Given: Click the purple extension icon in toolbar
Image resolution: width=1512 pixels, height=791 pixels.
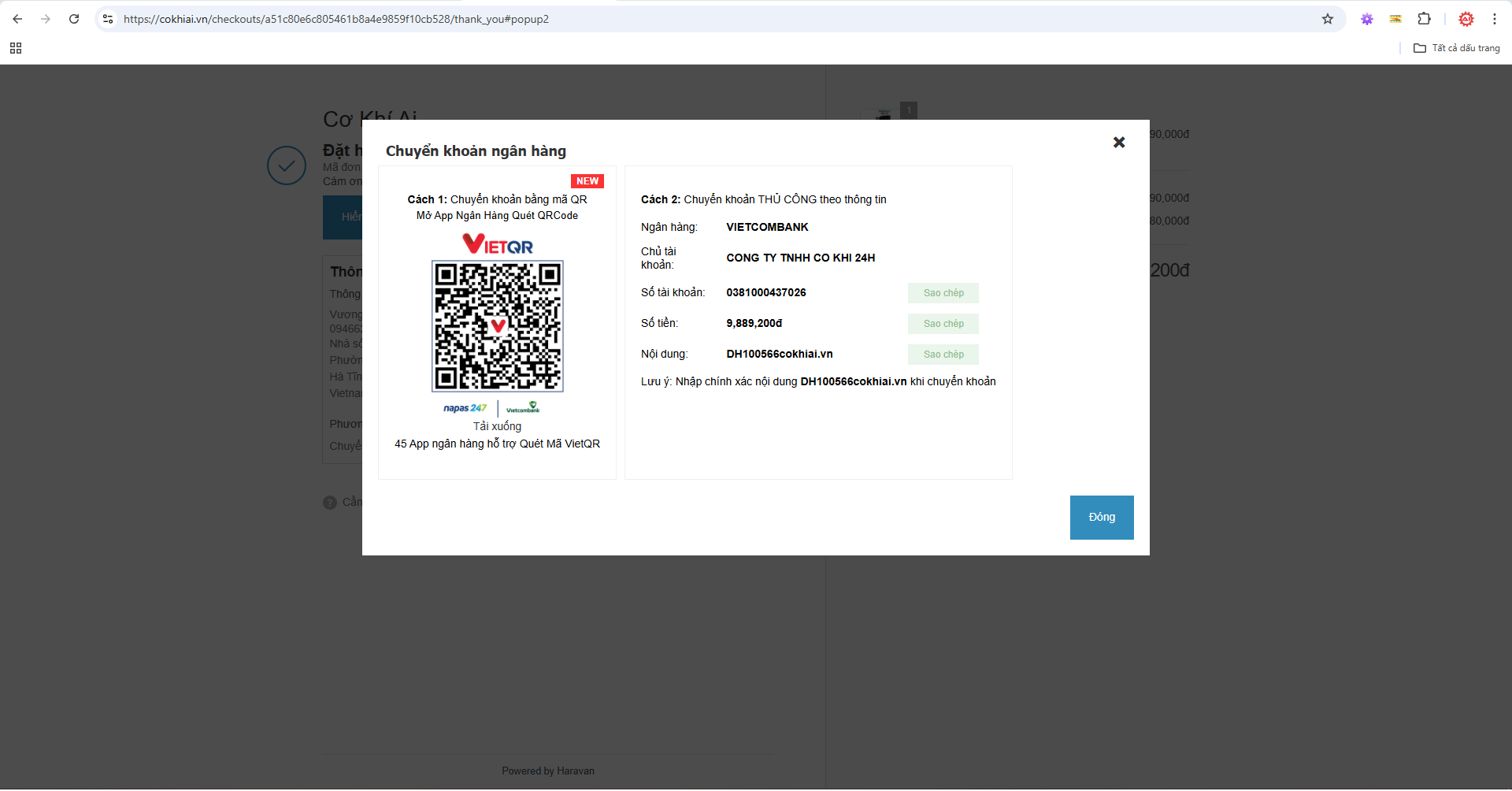Looking at the screenshot, I should tap(1367, 19).
